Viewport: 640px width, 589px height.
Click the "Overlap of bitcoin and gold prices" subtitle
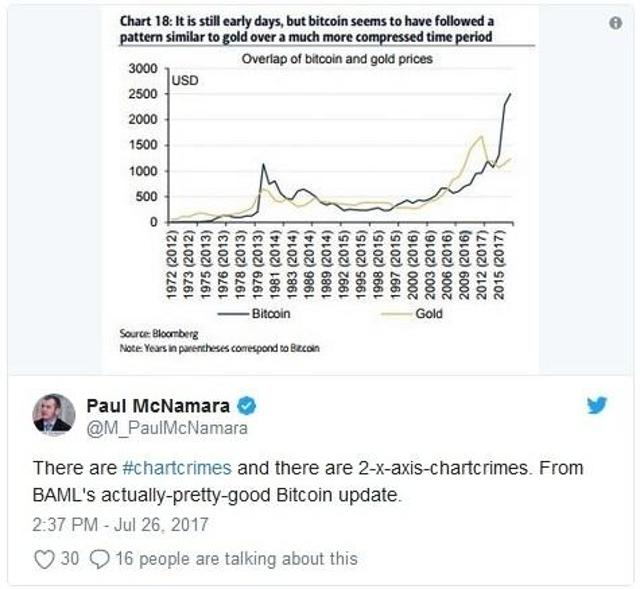click(337, 59)
